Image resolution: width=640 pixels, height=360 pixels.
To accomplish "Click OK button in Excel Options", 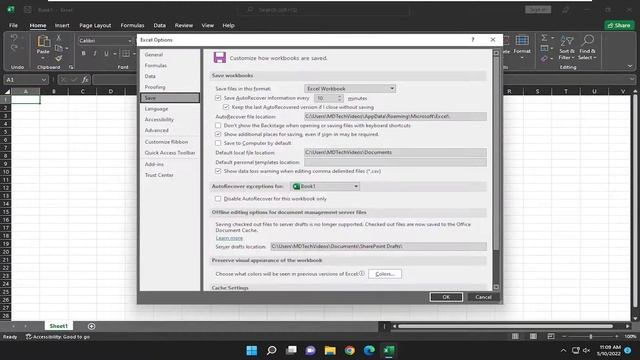I will point(446,297).
